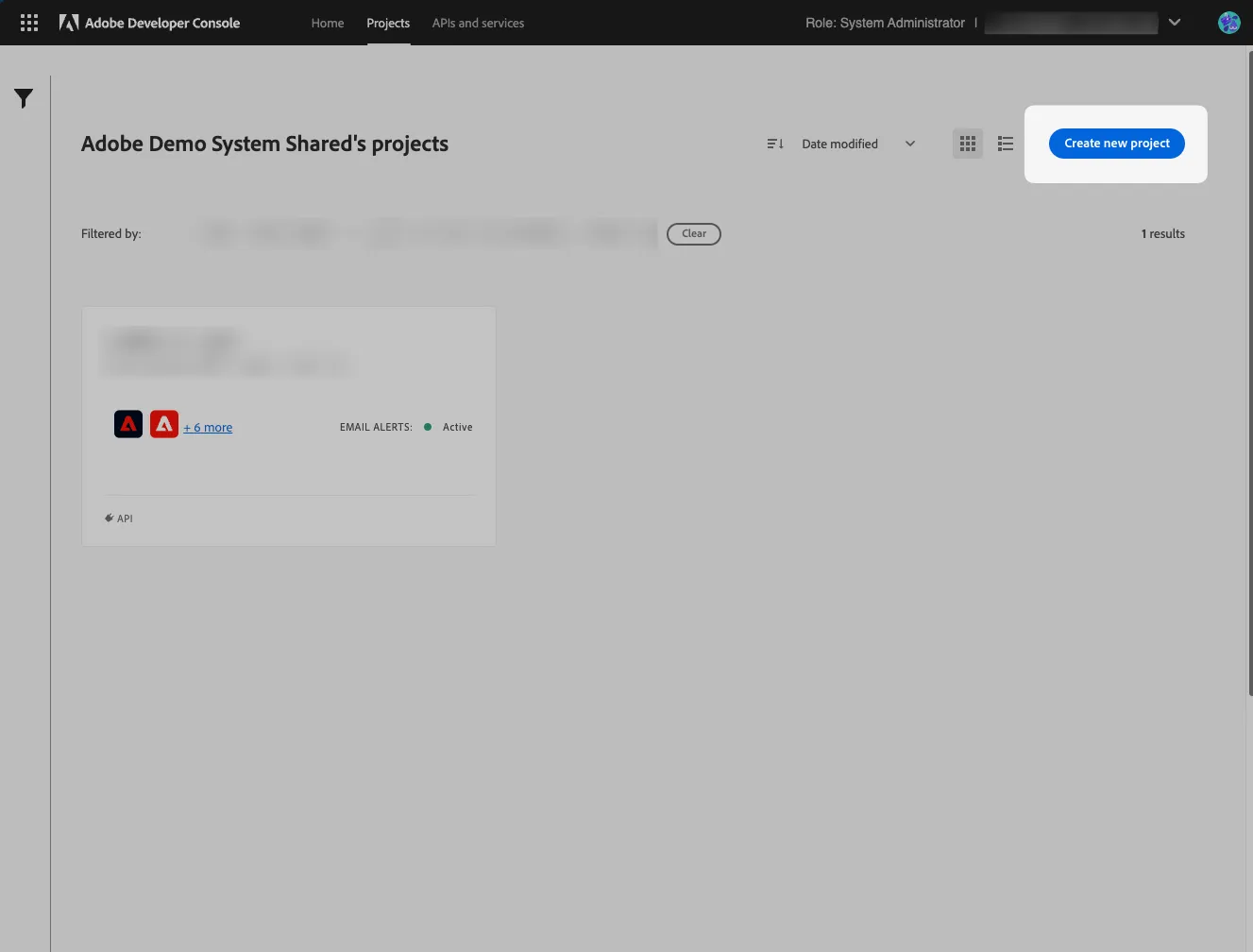Click the "1 results" count
1253x952 pixels.
tap(1162, 233)
